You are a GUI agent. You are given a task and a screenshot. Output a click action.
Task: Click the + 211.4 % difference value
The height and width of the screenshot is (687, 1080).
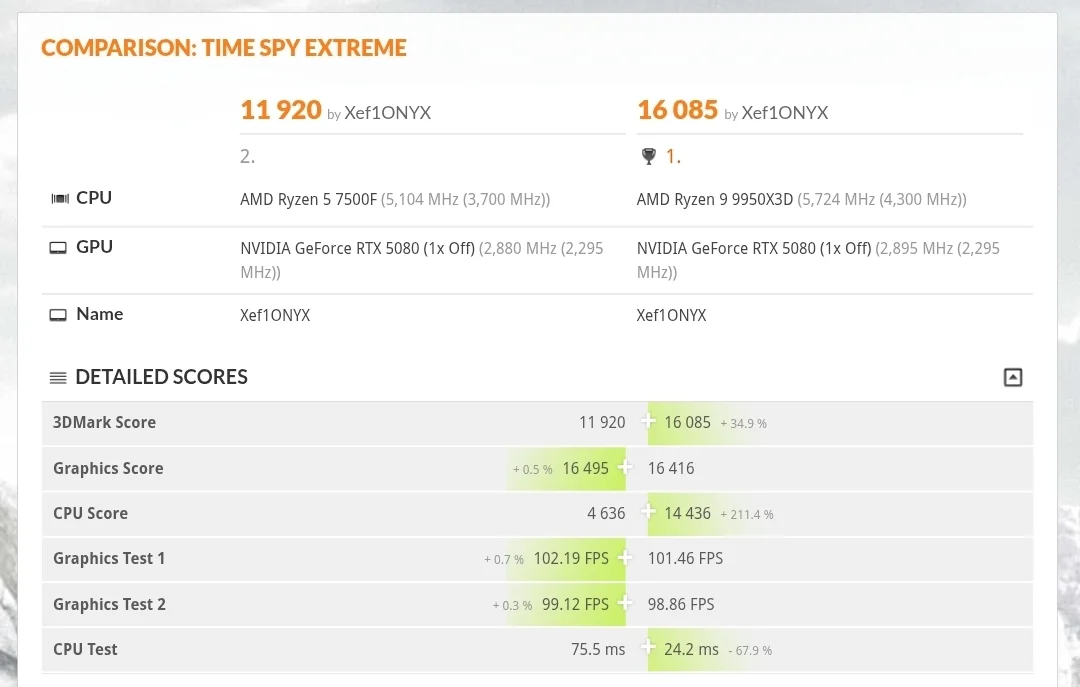[747, 515]
